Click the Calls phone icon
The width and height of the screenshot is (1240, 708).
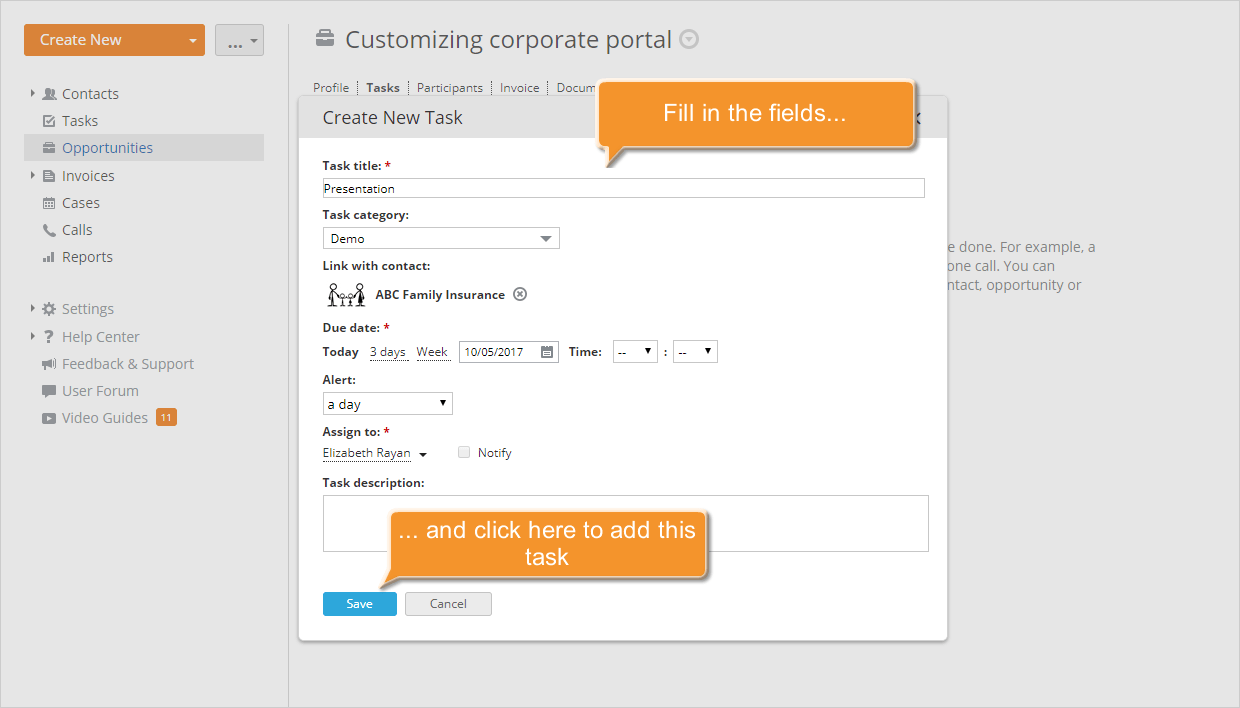pos(47,229)
